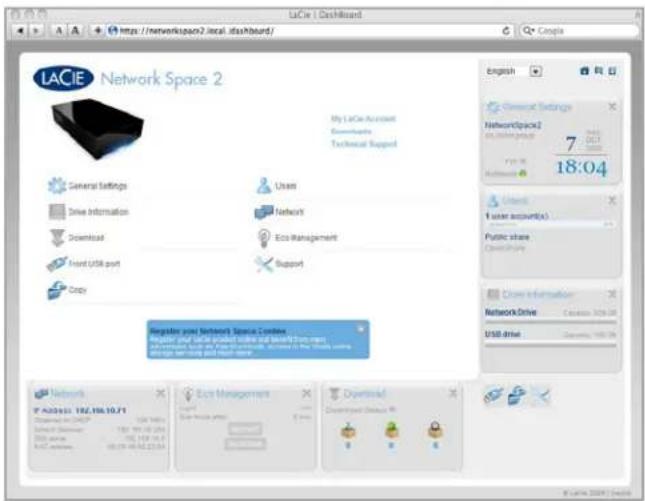Open the Technical Support link
The height and width of the screenshot is (501, 645).
[x=364, y=144]
